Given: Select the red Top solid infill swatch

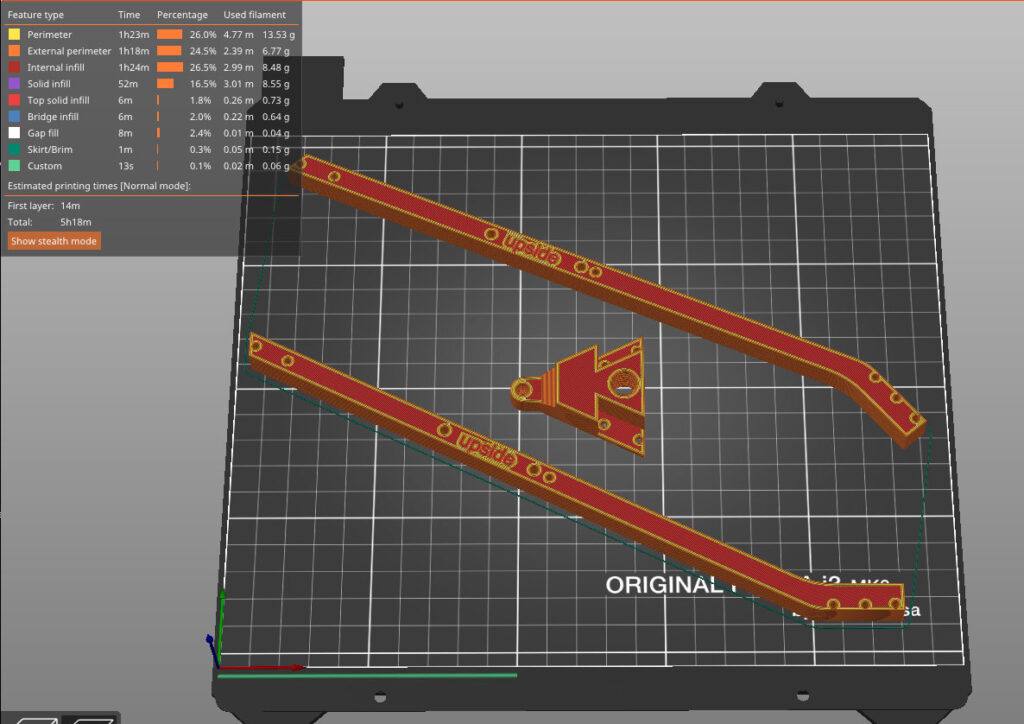Looking at the screenshot, I should pyautogui.click(x=14, y=100).
